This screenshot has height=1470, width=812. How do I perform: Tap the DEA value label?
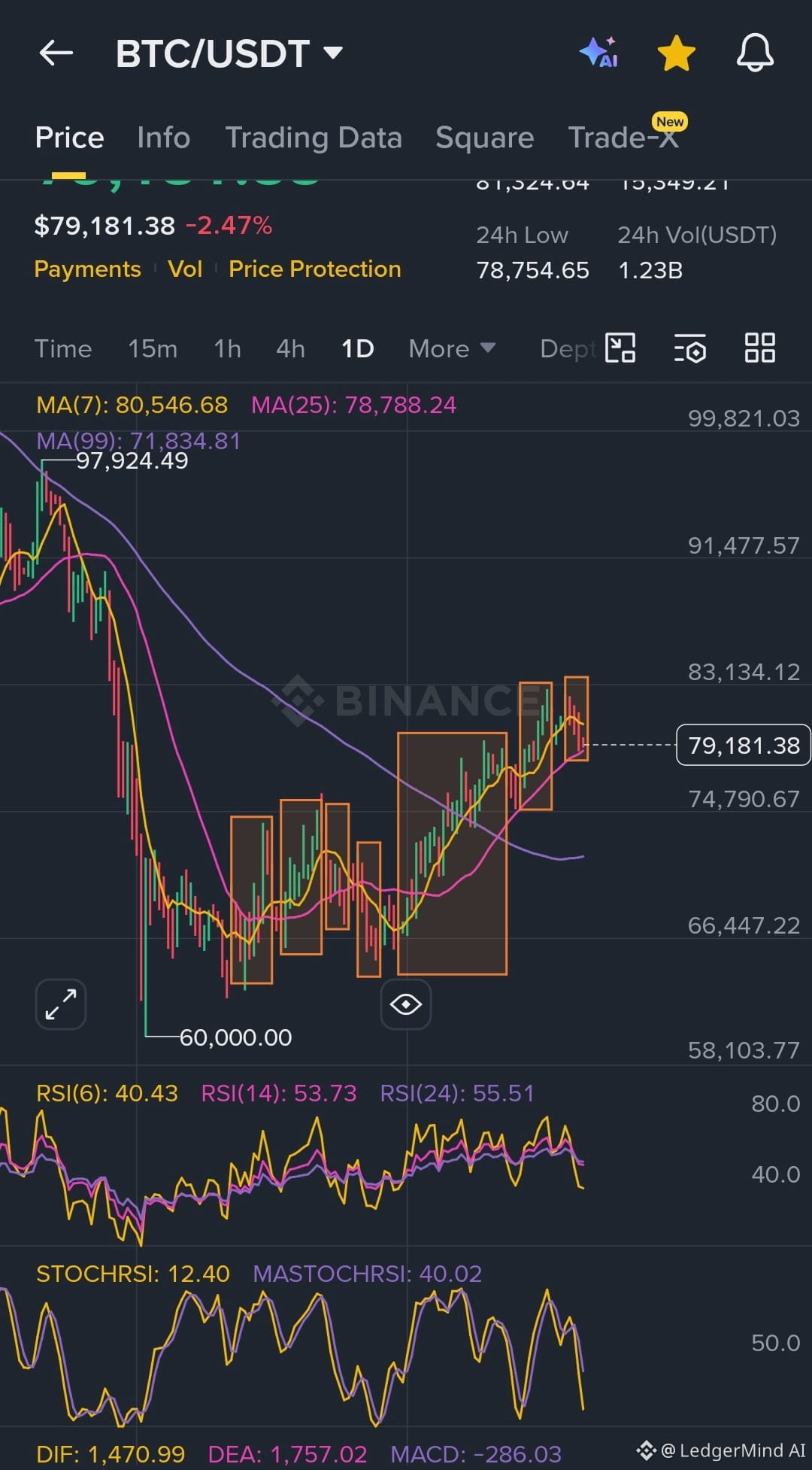point(287,1454)
